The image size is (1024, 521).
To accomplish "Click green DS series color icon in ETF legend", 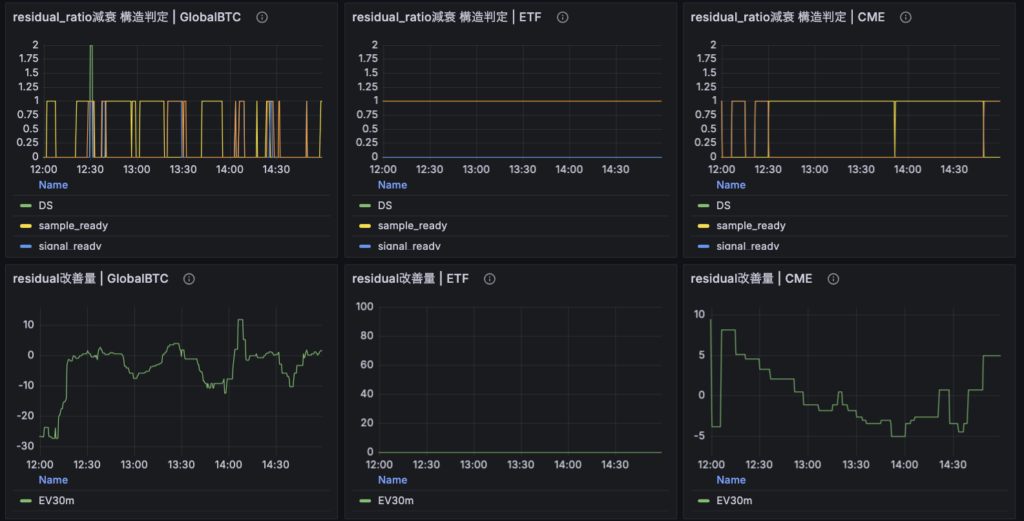I will pyautogui.click(x=362, y=206).
